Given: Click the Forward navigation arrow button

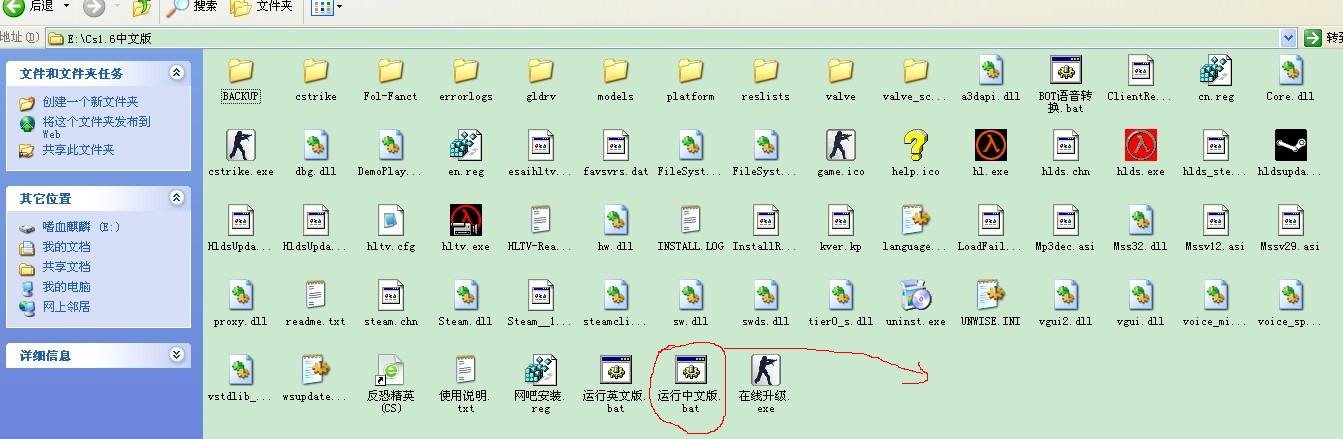Looking at the screenshot, I should click(x=94, y=8).
